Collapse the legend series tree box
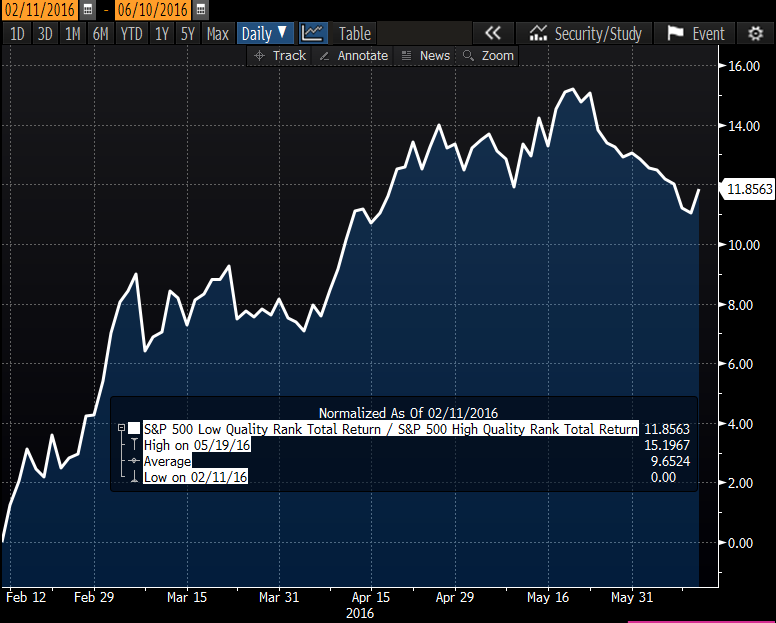The height and width of the screenshot is (623, 776). coord(121,428)
